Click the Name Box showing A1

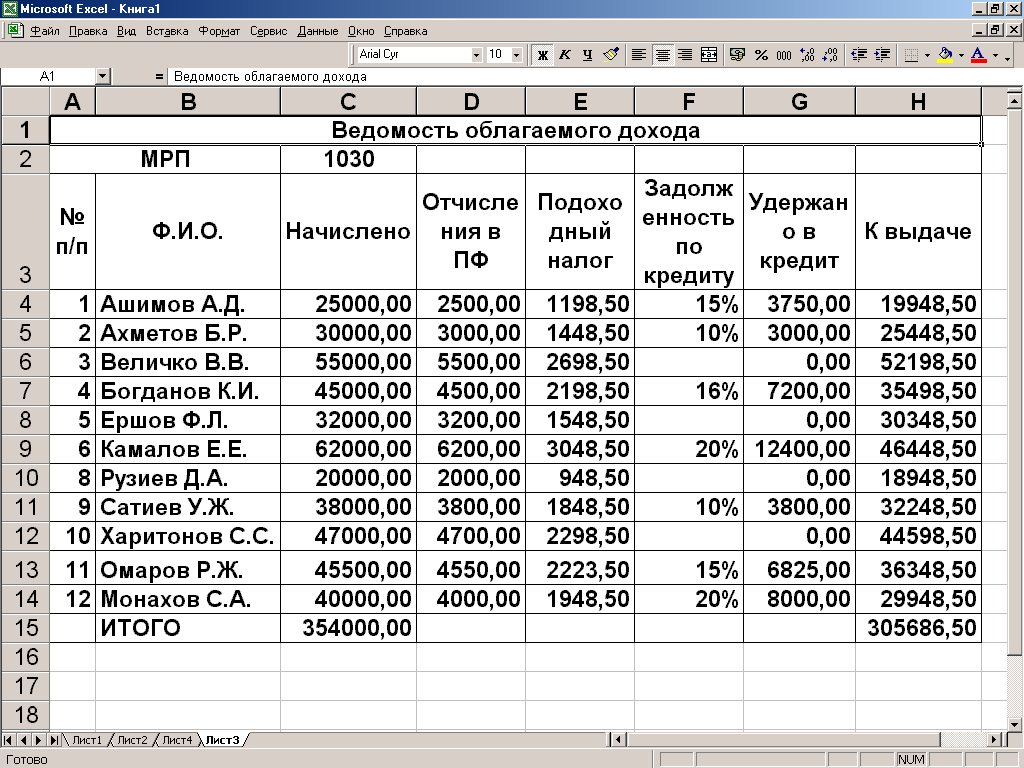coord(48,76)
